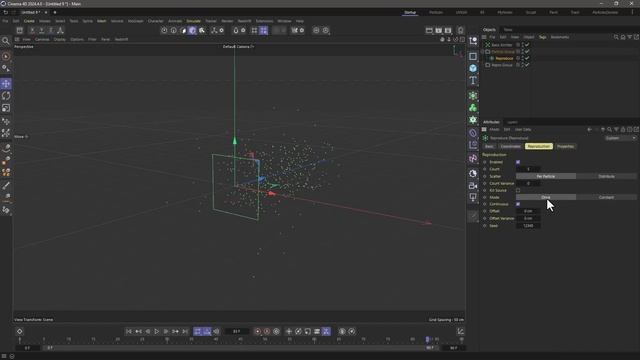Open the Attributes search icon
640x360 pixels.
(609, 129)
